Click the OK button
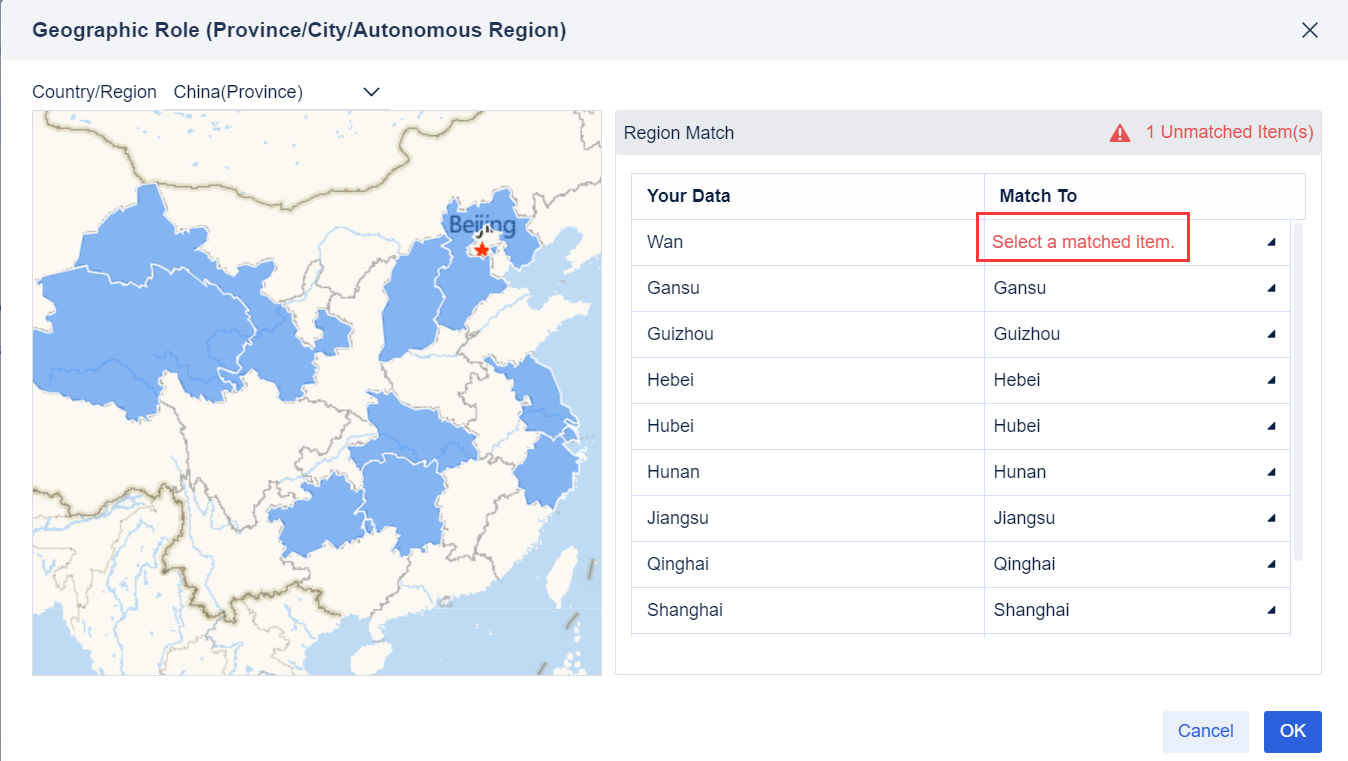The image size is (1348, 761). pos(1292,731)
